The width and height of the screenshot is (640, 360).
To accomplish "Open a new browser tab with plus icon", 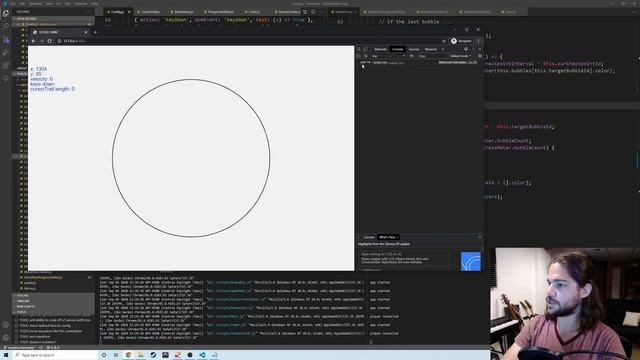I will 95,32.
